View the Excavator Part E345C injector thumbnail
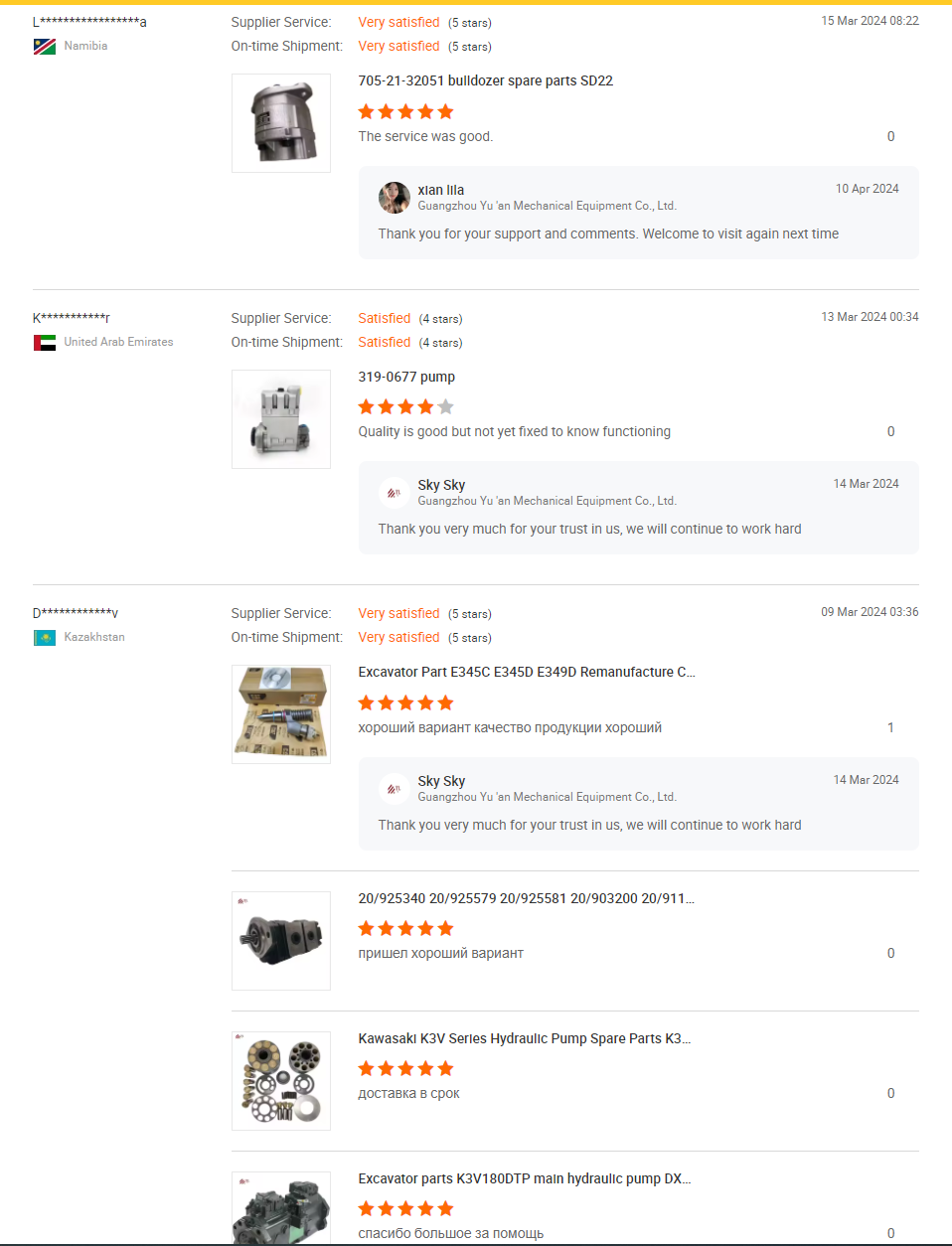 tap(281, 714)
